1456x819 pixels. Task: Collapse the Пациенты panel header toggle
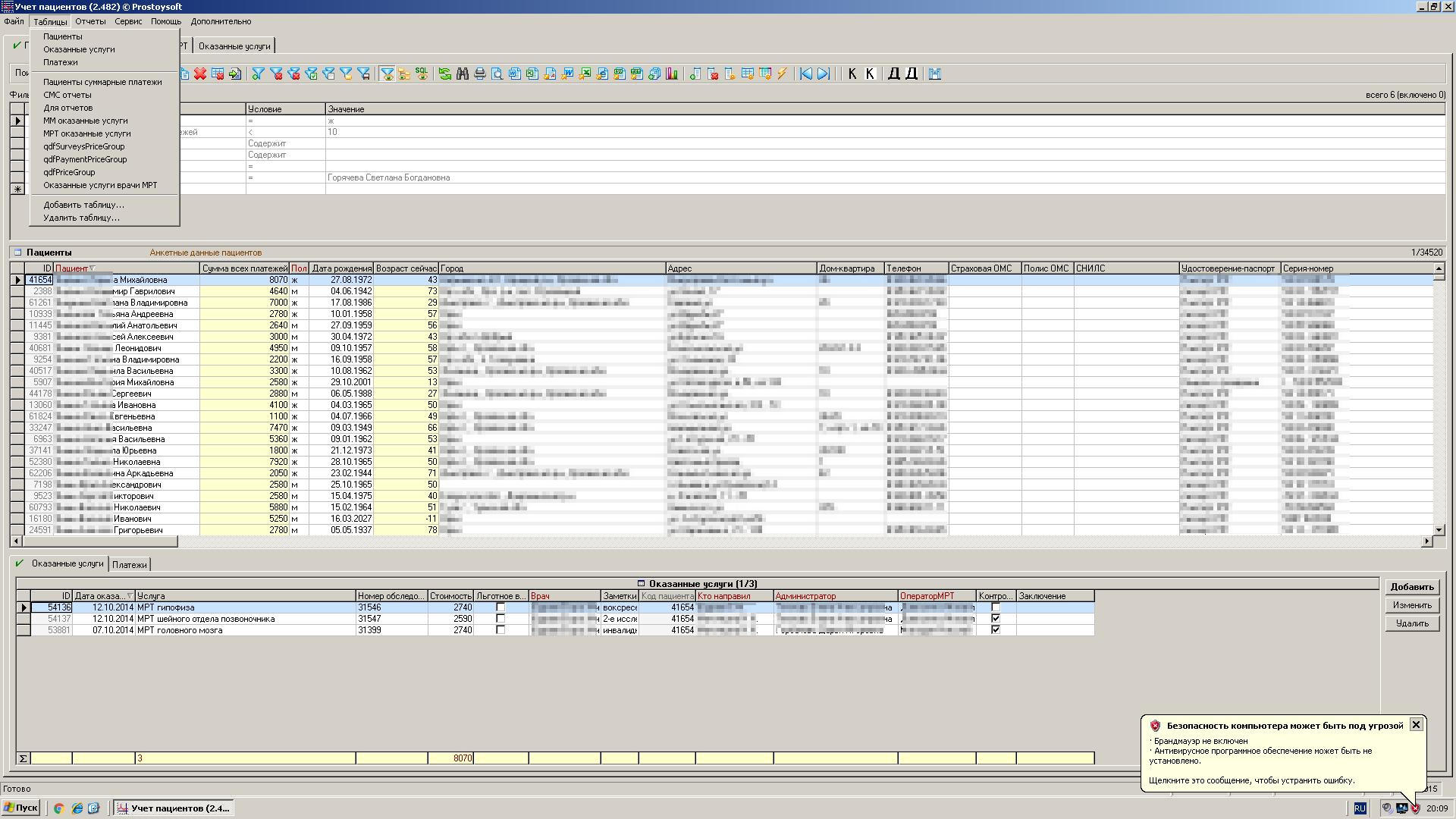pyautogui.click(x=18, y=253)
